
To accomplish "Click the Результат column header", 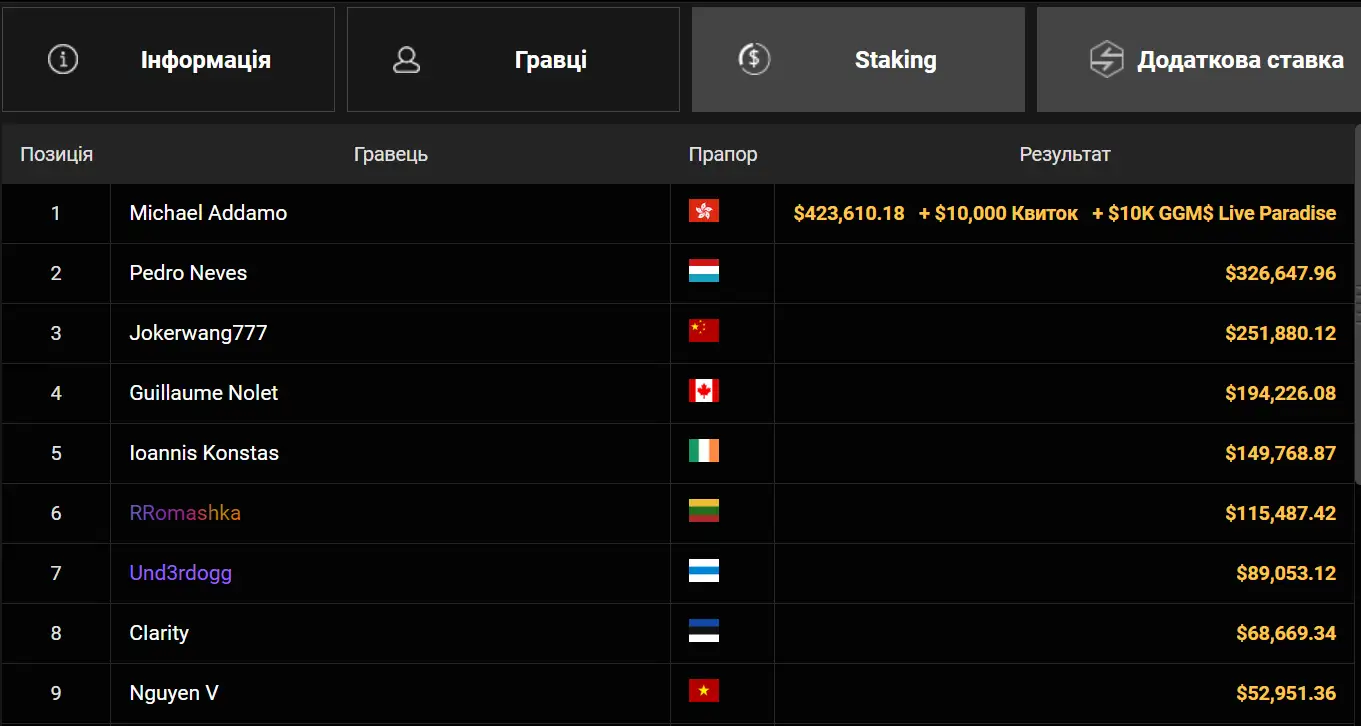I will click(1065, 154).
